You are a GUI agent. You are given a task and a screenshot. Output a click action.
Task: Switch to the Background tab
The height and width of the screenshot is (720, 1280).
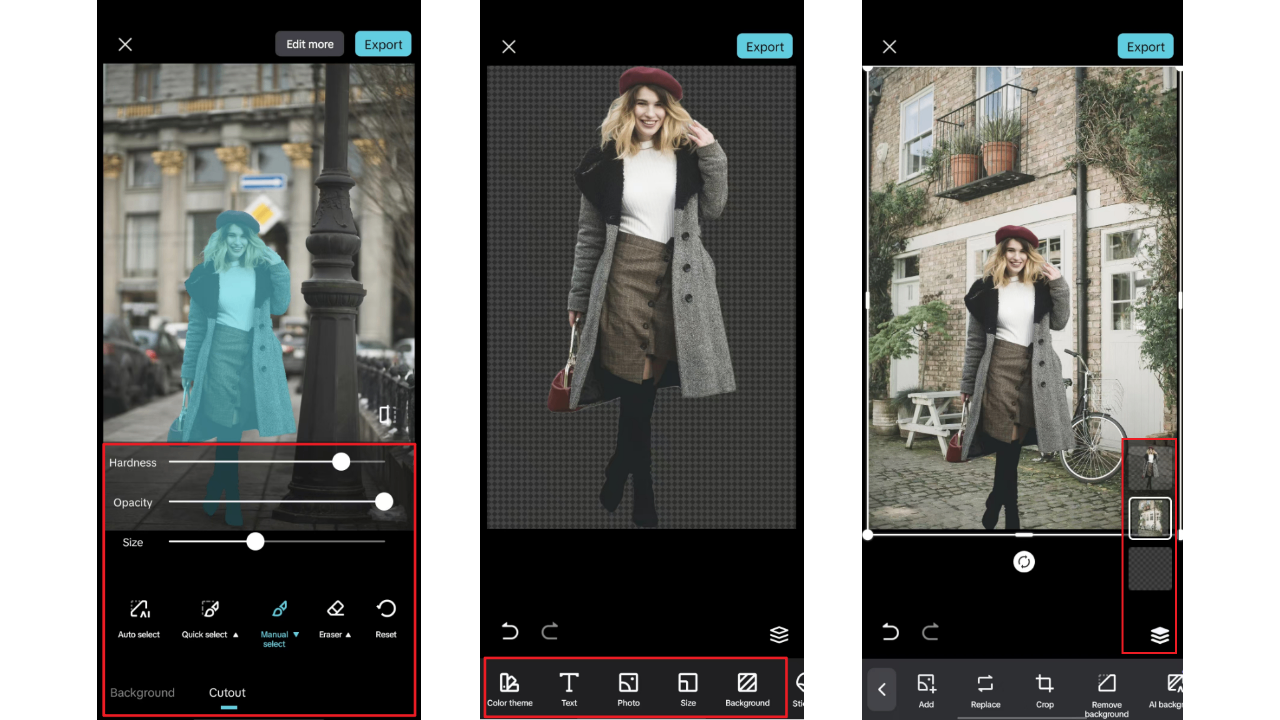[x=142, y=692]
